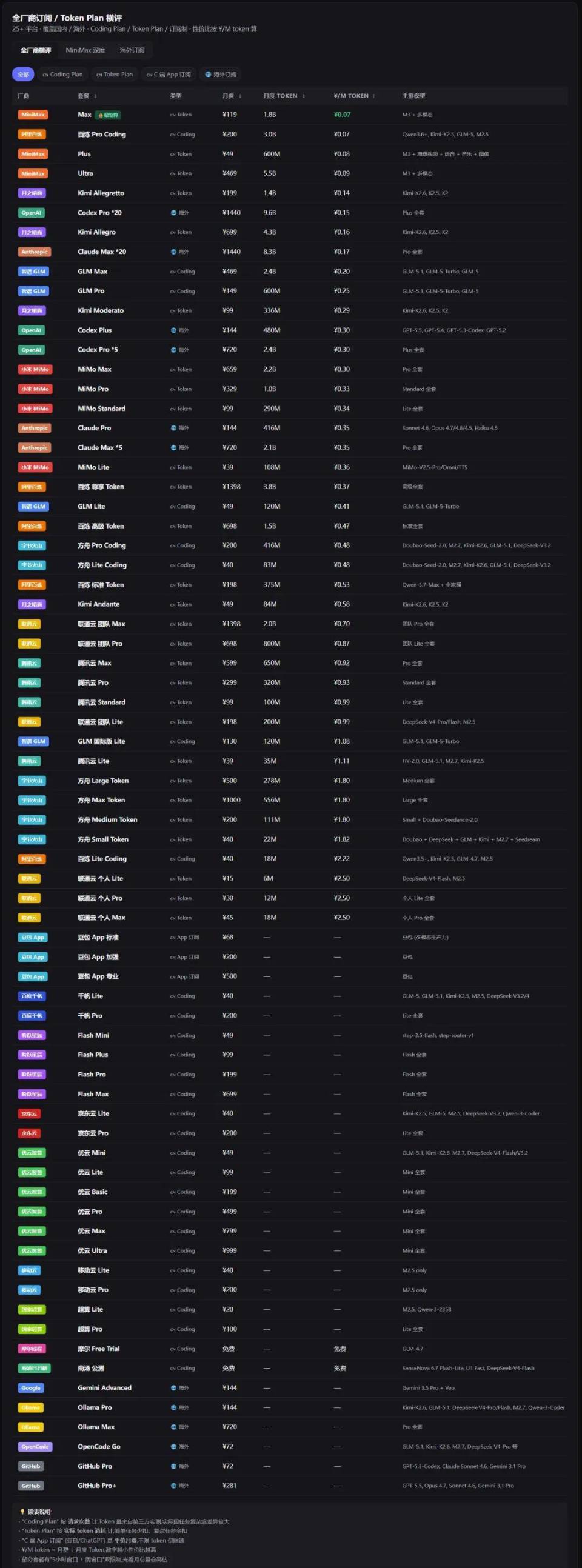The image size is (582, 1568).
Task: Click the '9.6B' monthly token value
Action: [x=270, y=213]
